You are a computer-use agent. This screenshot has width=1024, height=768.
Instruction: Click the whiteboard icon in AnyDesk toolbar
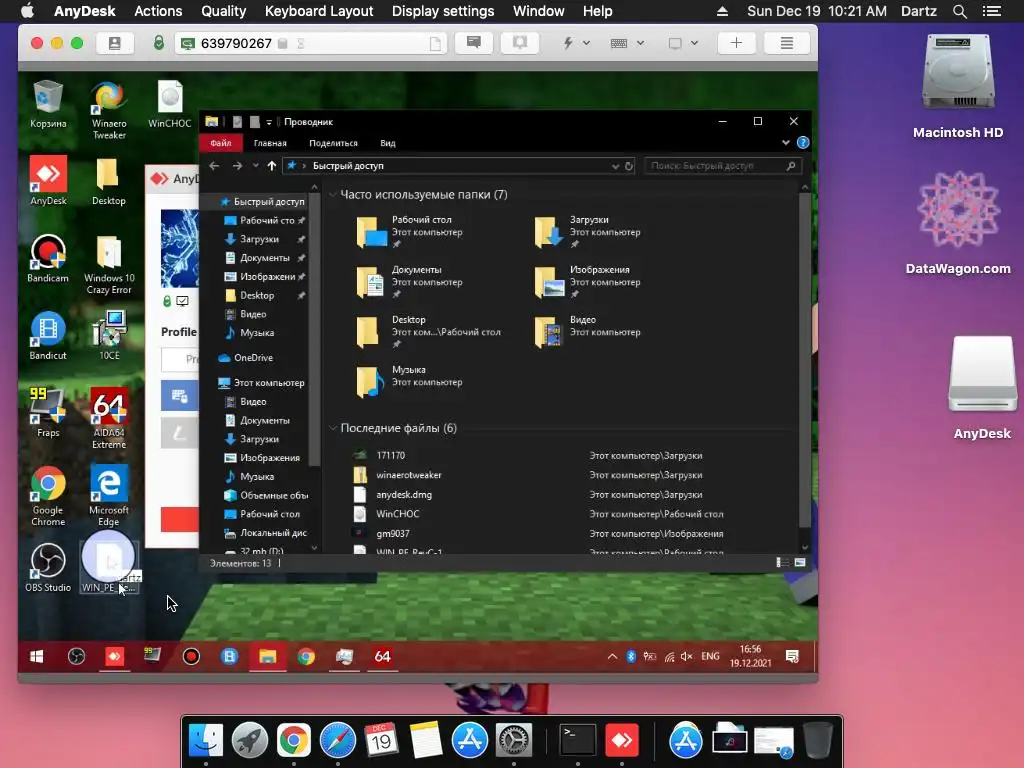(x=520, y=43)
